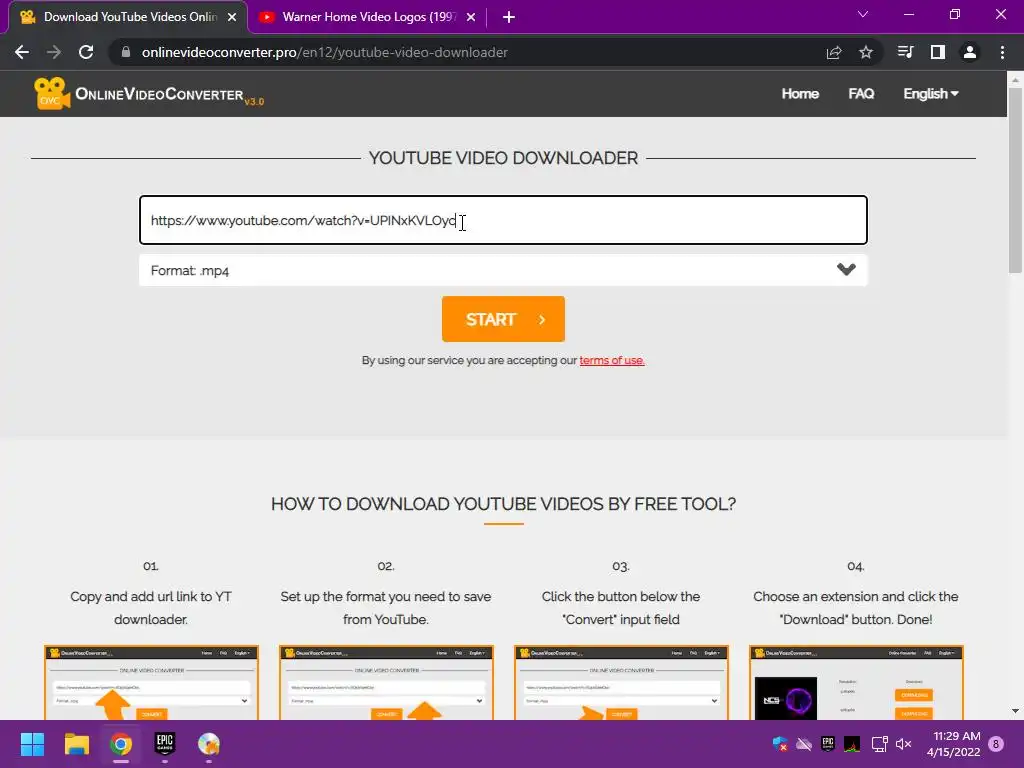Click inside the YouTube URL input field
1024x768 pixels.
click(503, 220)
